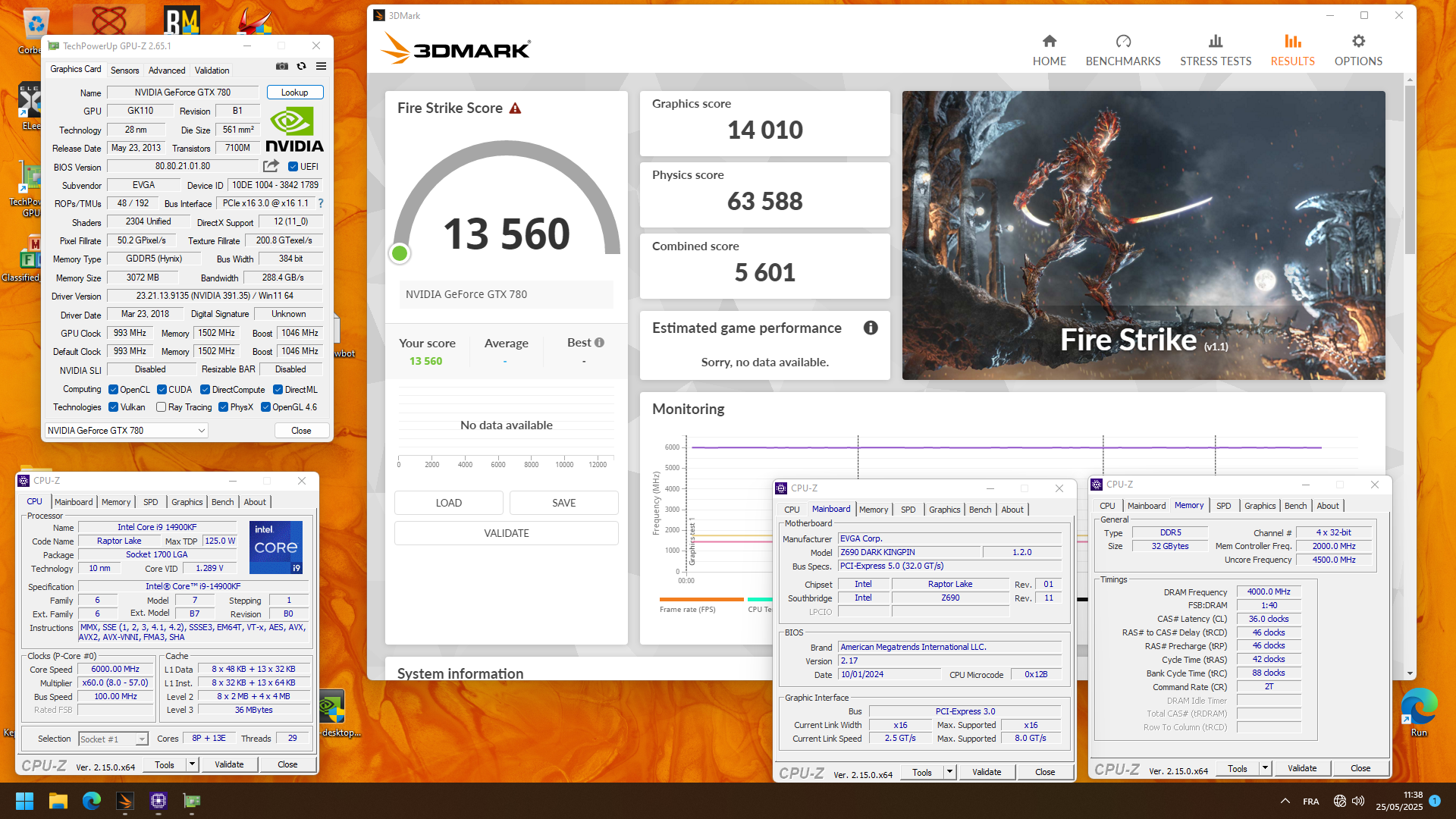Toggle the Vulkan checkbox in GPU-Z
Image resolution: width=1456 pixels, height=819 pixels.
click(x=113, y=407)
